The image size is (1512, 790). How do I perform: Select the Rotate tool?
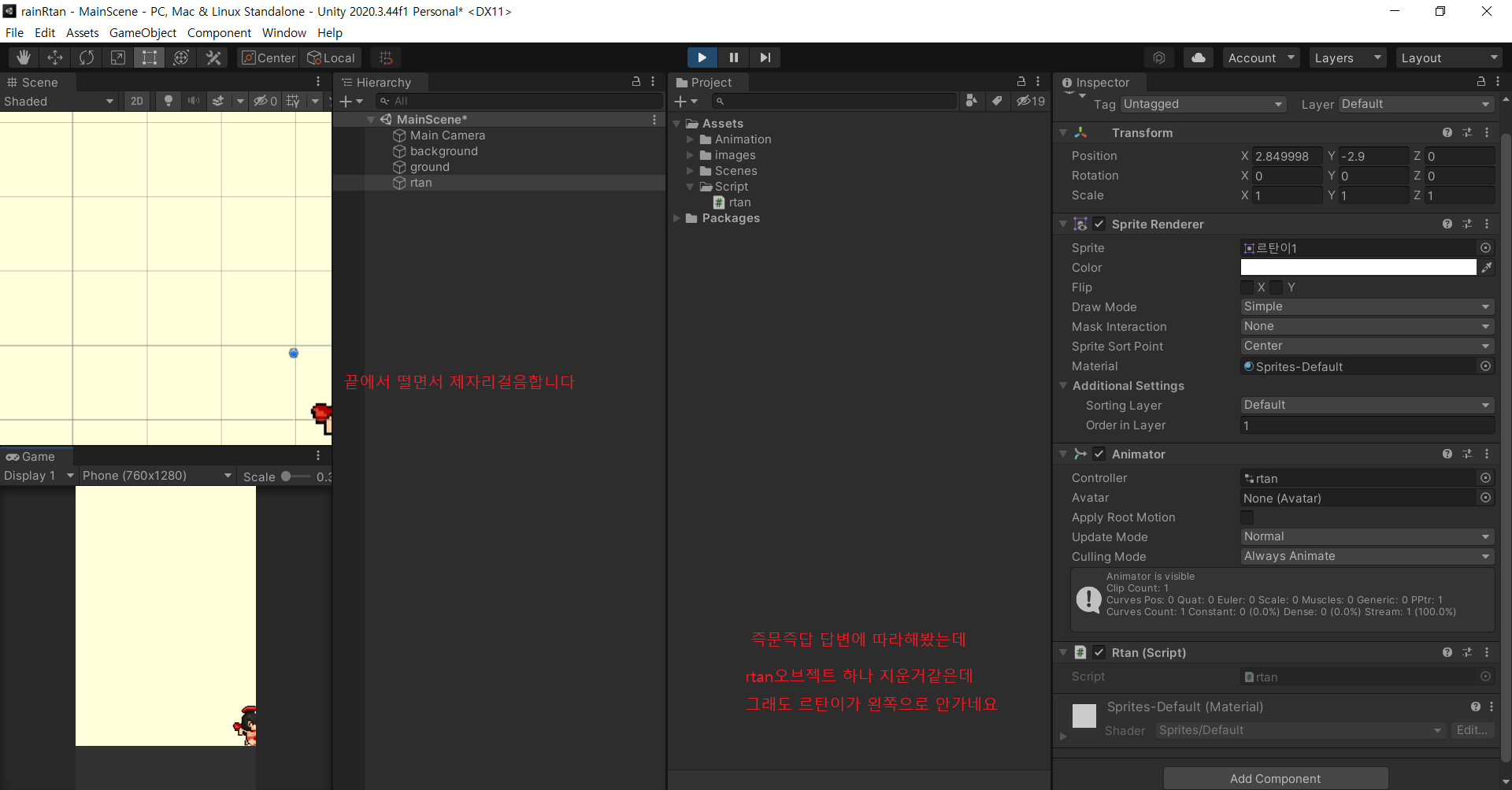pos(87,57)
